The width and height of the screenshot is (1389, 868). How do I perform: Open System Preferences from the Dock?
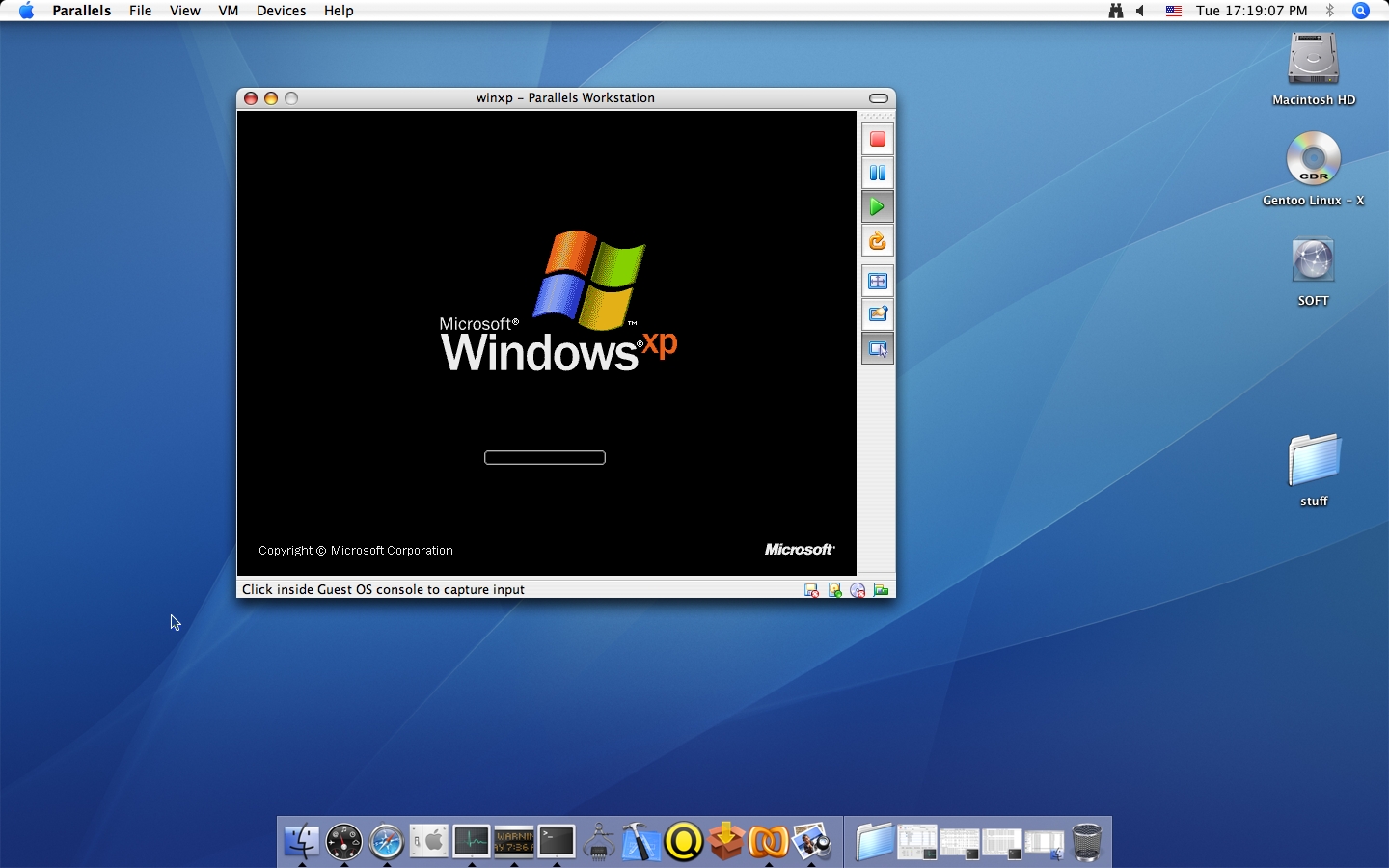point(429,842)
